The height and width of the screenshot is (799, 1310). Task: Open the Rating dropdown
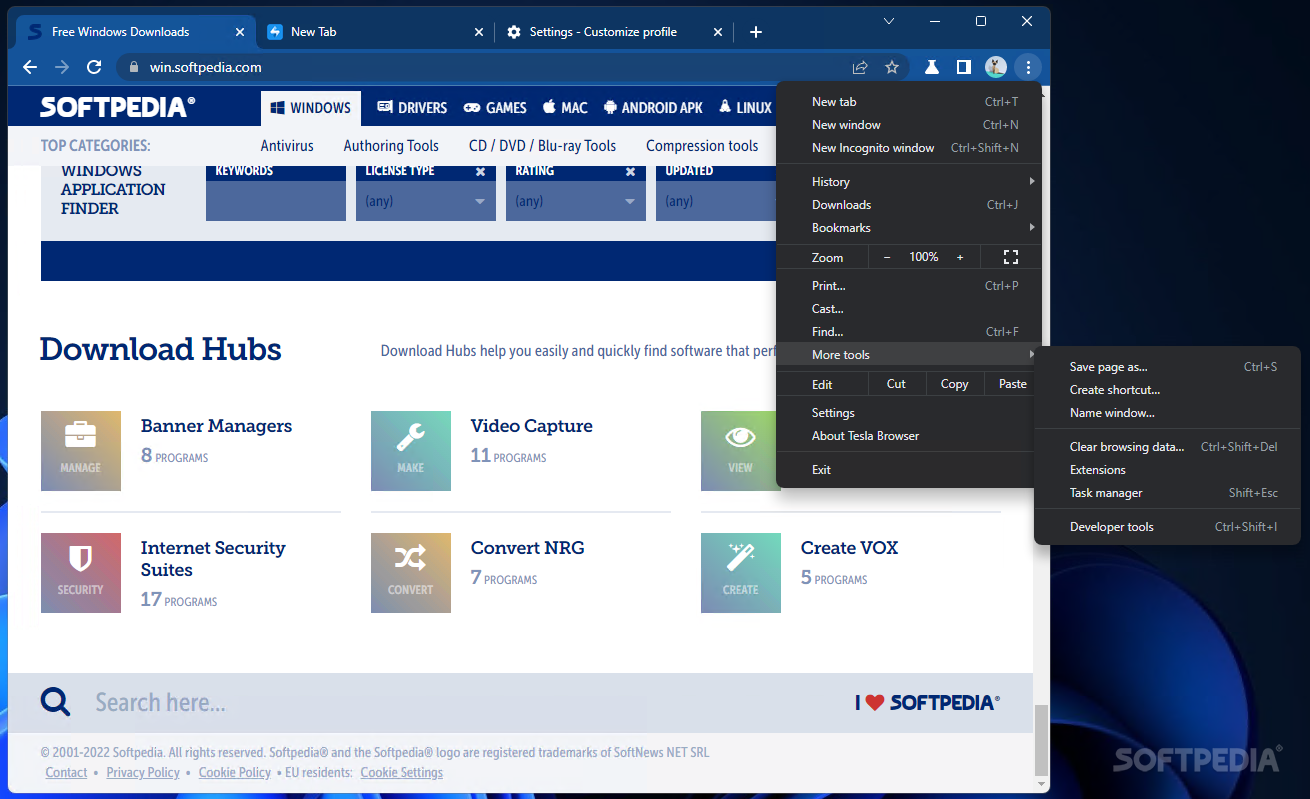576,201
